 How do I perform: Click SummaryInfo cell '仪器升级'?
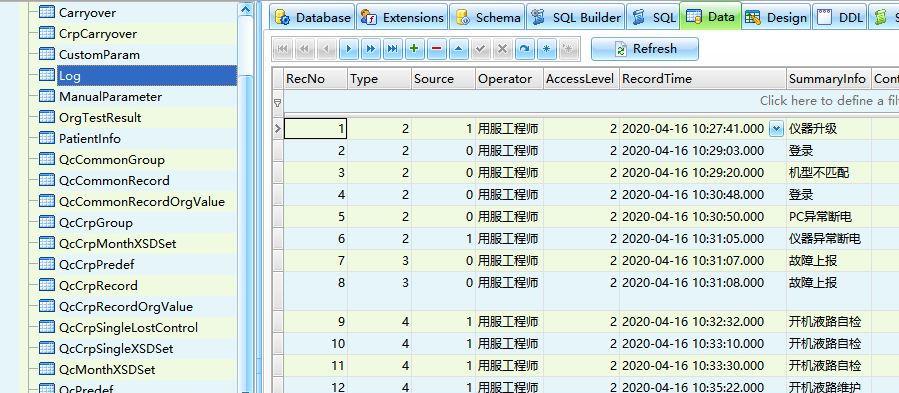point(828,129)
